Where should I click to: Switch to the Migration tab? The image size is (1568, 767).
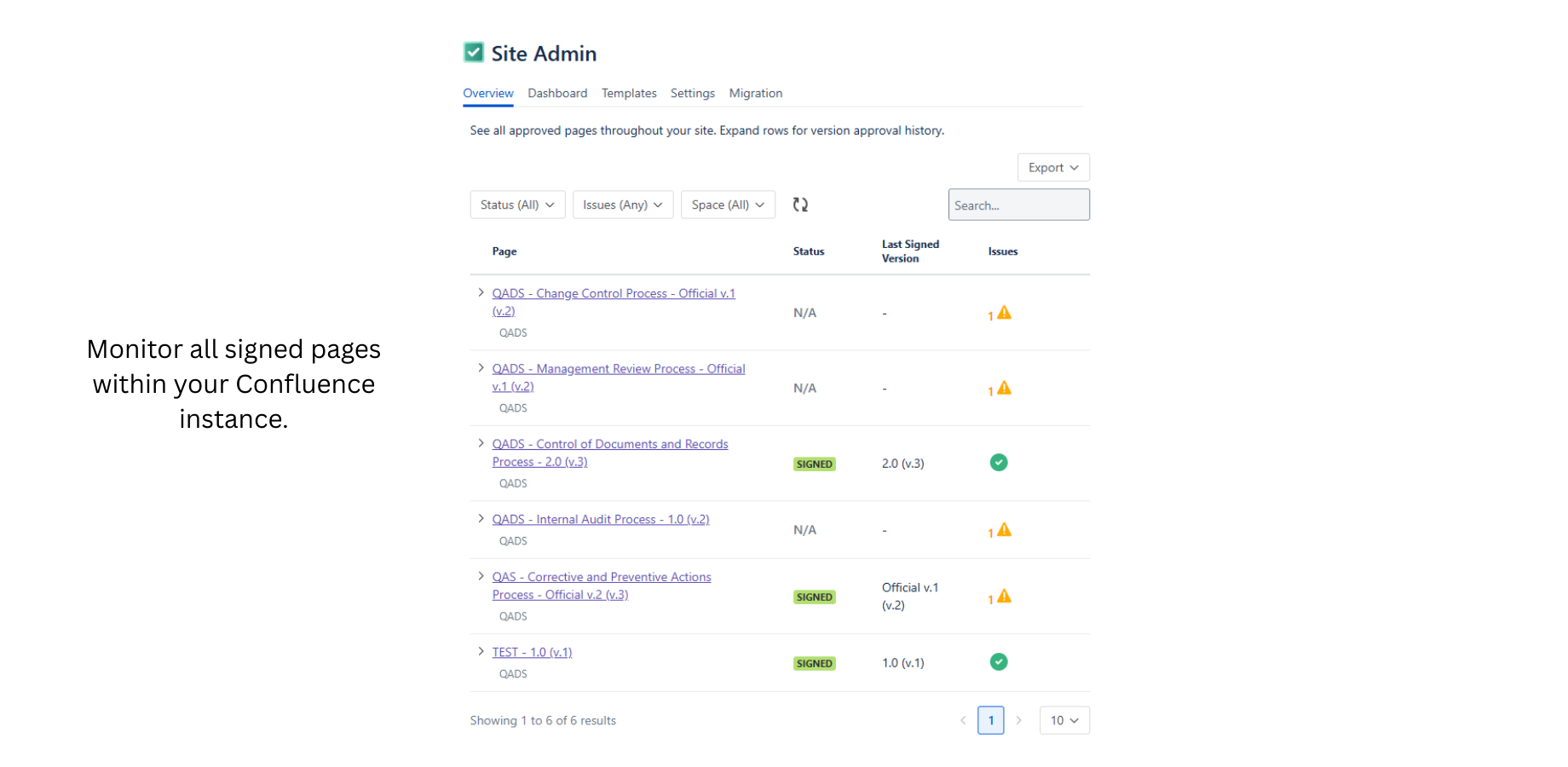756,93
